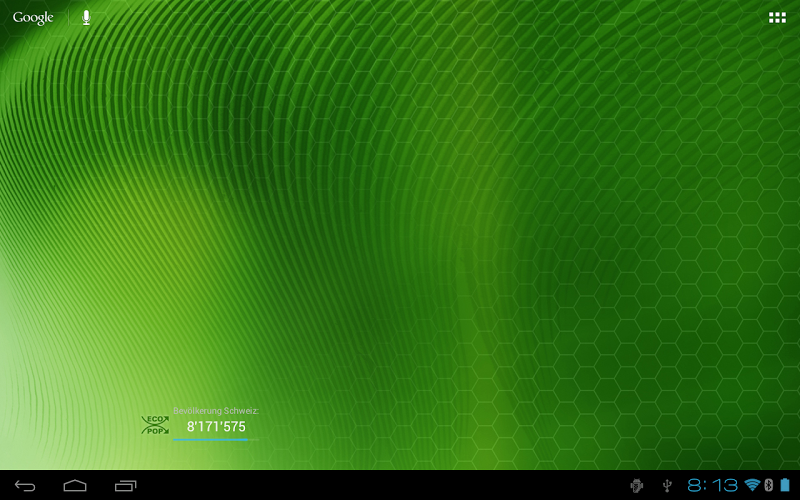
Task: Open the all apps grid
Action: point(777,18)
